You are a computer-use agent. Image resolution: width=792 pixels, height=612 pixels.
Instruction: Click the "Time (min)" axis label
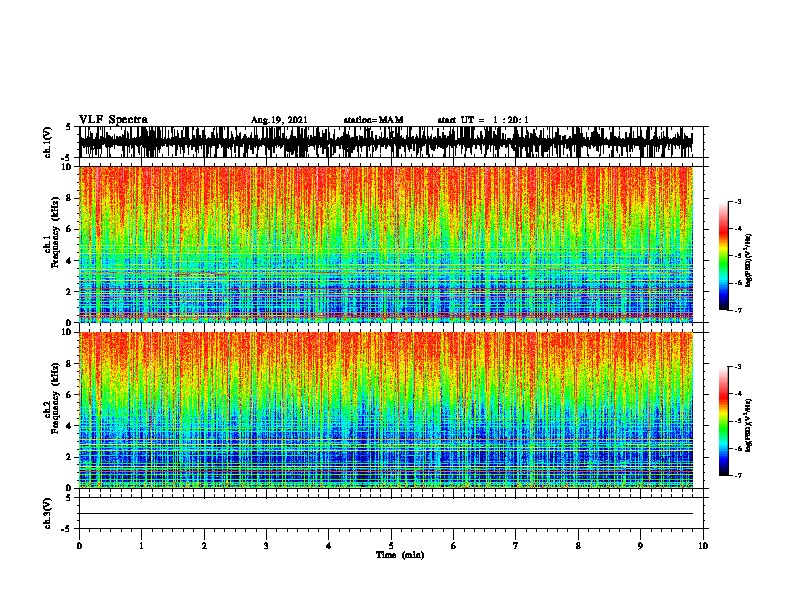(x=400, y=555)
